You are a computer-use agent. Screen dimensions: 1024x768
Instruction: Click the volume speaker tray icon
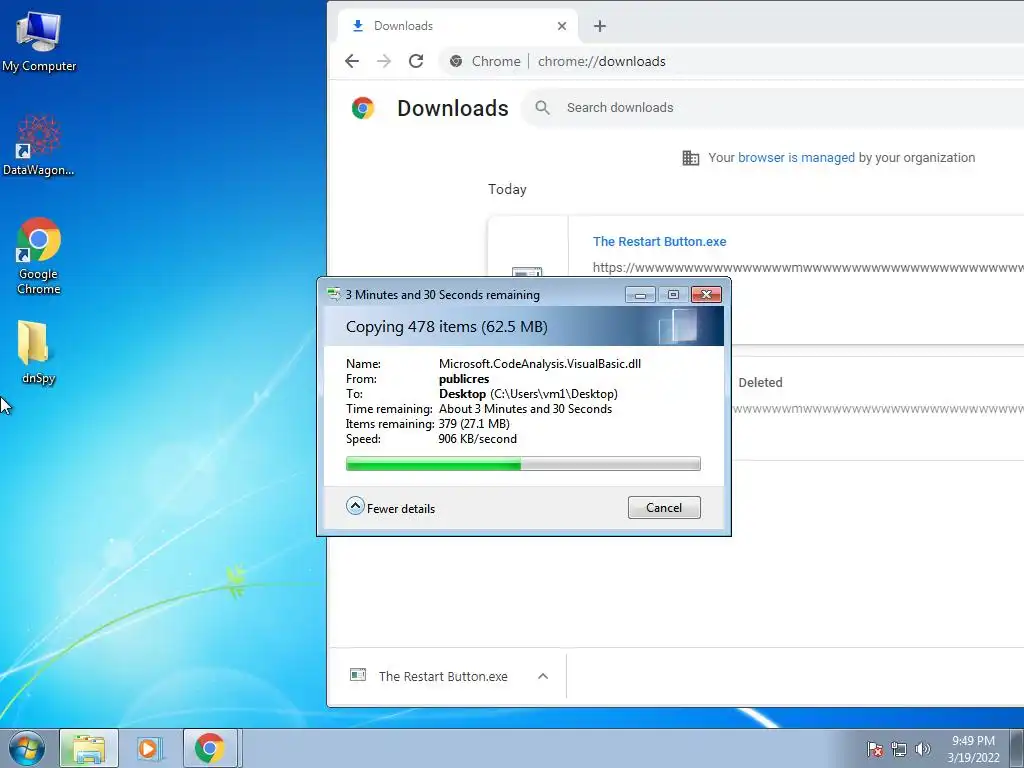tap(923, 749)
